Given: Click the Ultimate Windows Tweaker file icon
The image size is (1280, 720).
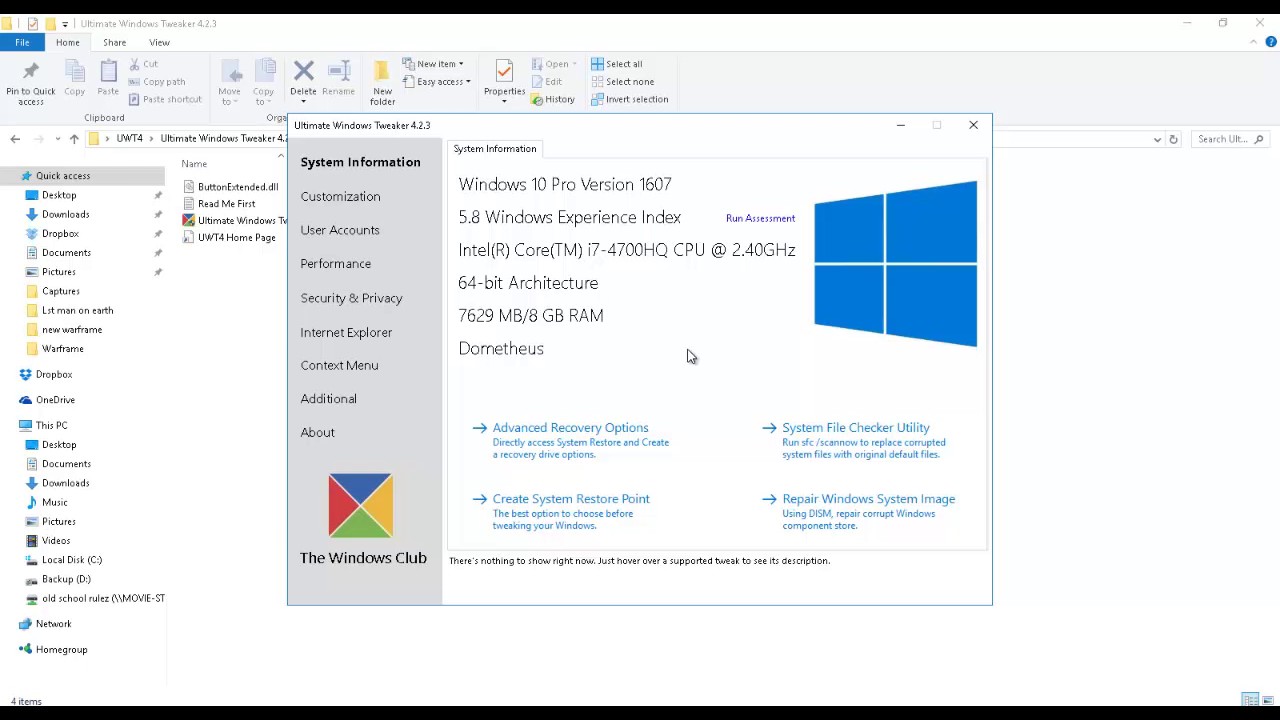Looking at the screenshot, I should [189, 221].
